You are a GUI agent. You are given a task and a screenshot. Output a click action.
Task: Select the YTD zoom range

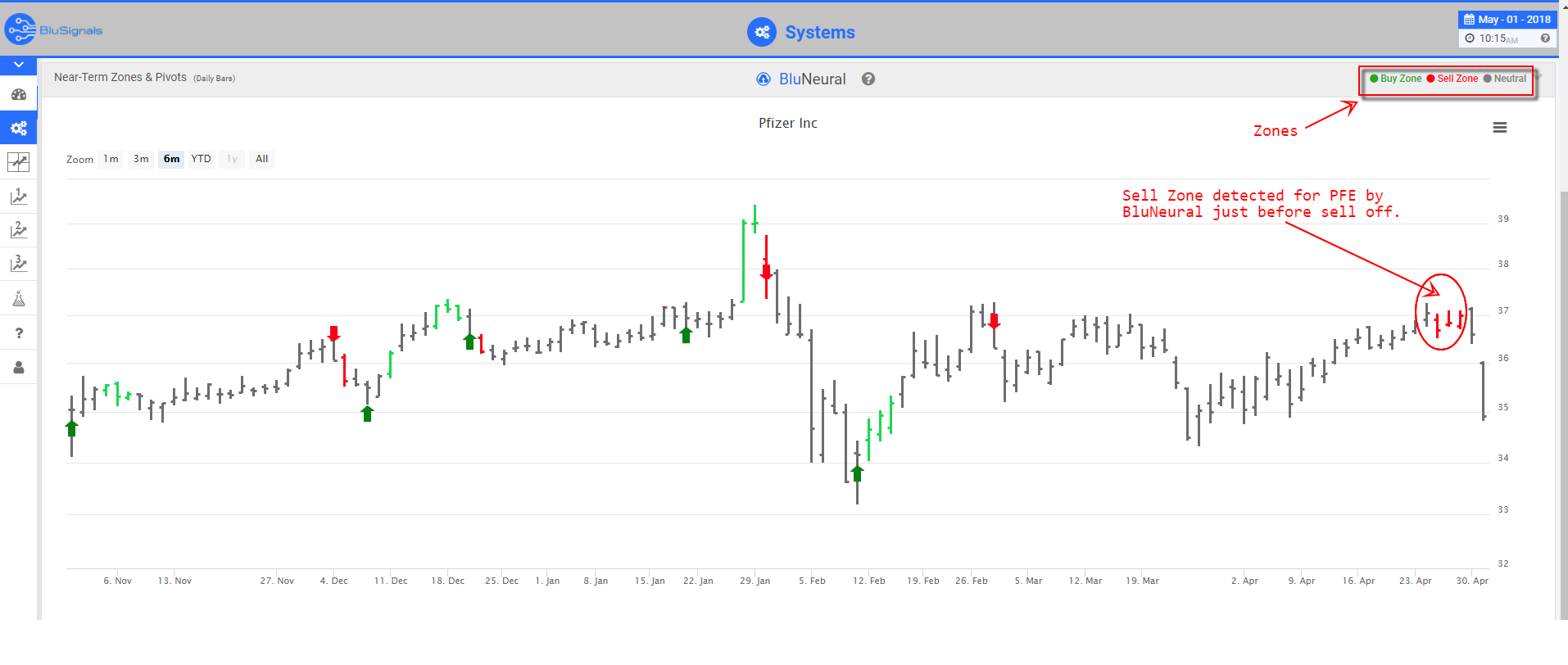(x=201, y=159)
